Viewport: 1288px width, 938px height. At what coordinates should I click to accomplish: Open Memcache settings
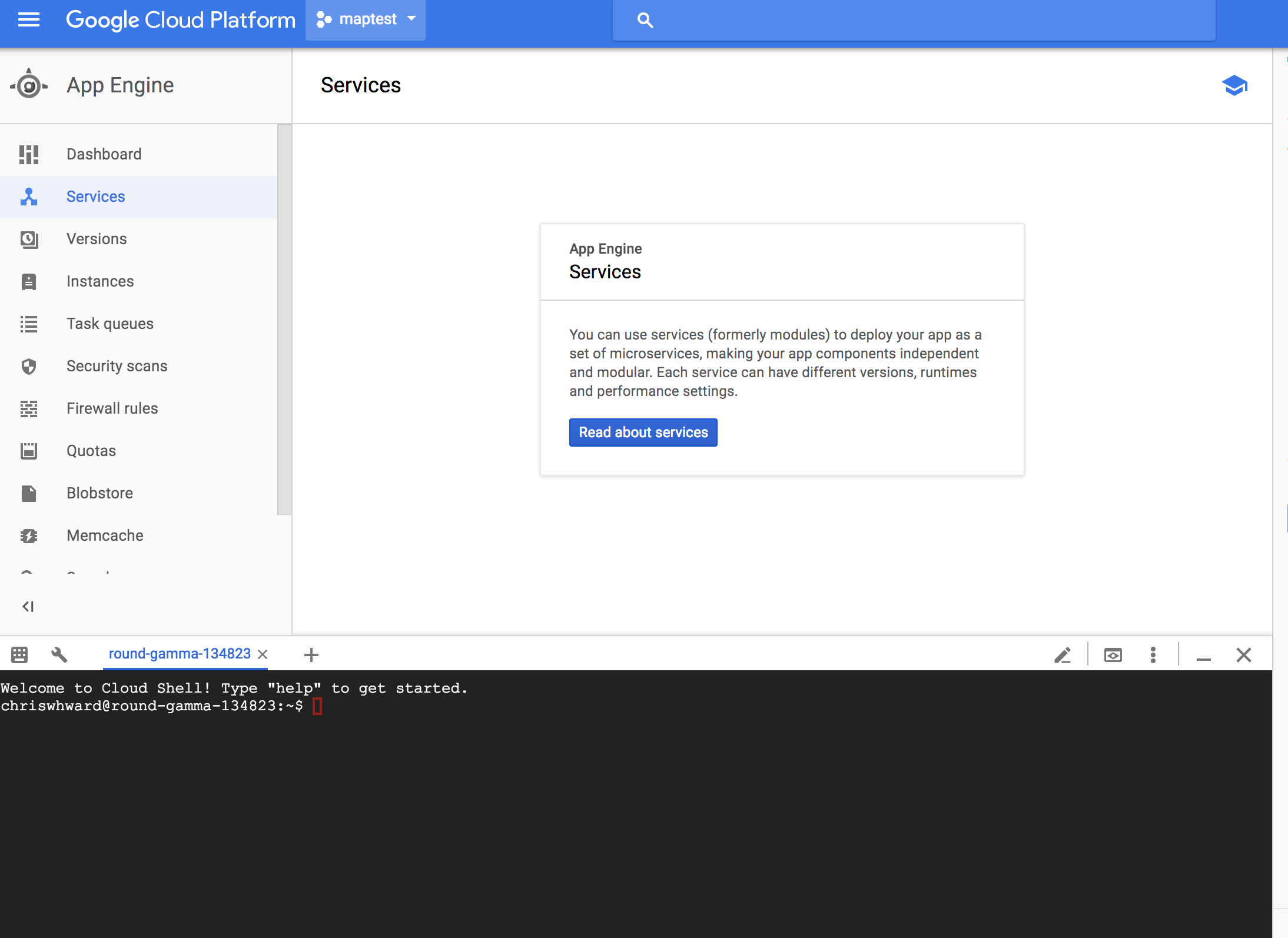[105, 535]
